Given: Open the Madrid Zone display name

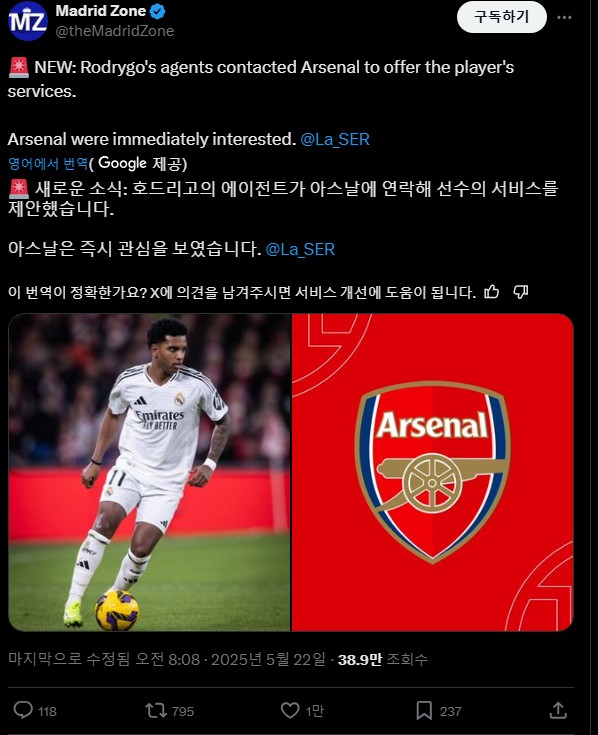Looking at the screenshot, I should tap(101, 11).
